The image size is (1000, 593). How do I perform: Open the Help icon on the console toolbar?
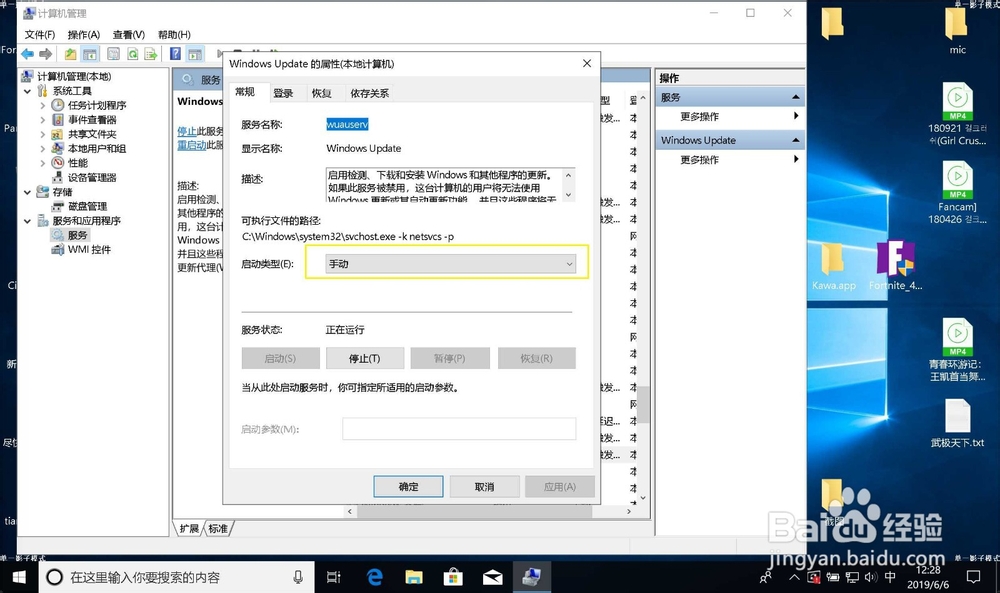click(x=174, y=54)
